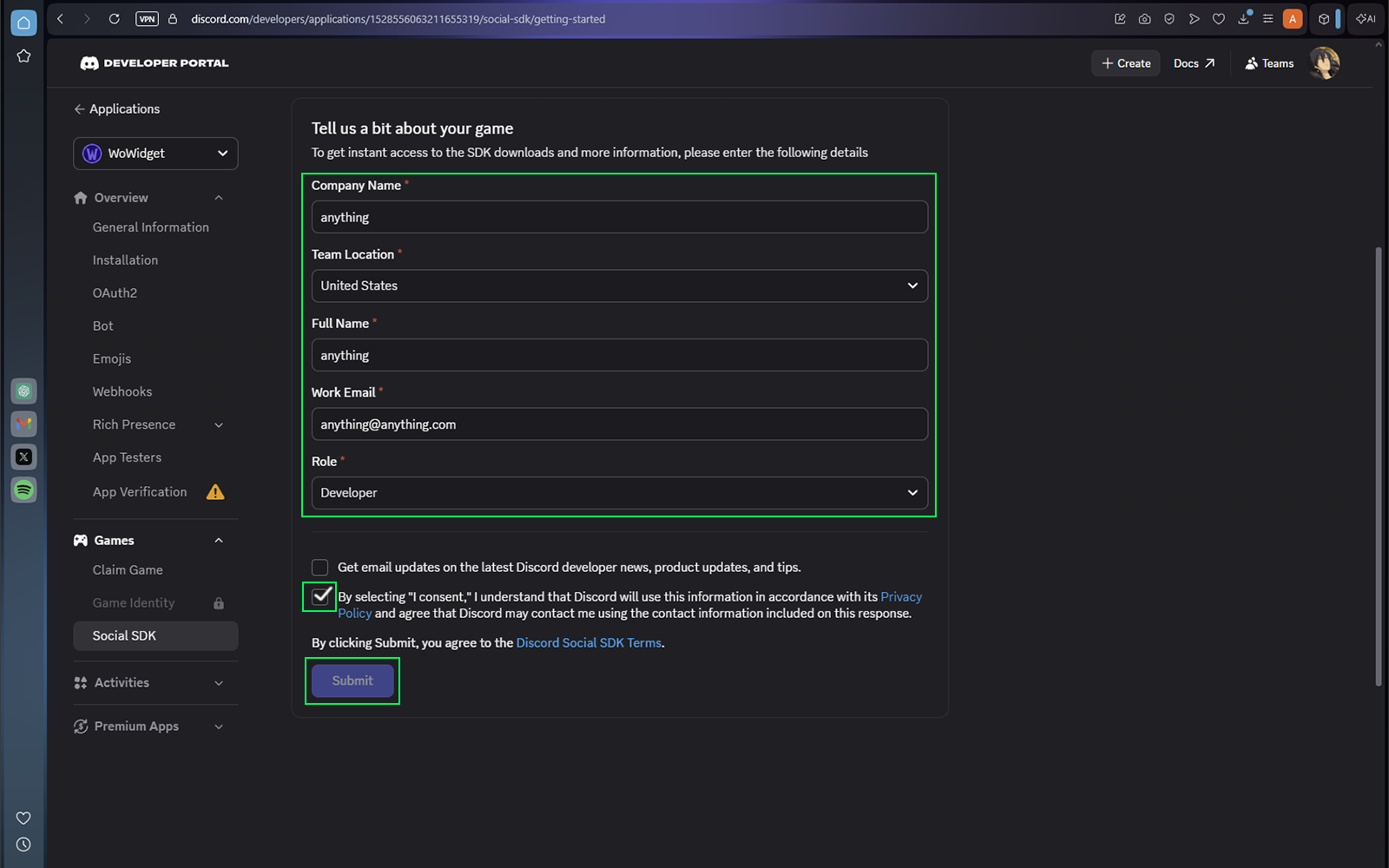
Task: Open the Role dropdown
Action: [620, 493]
